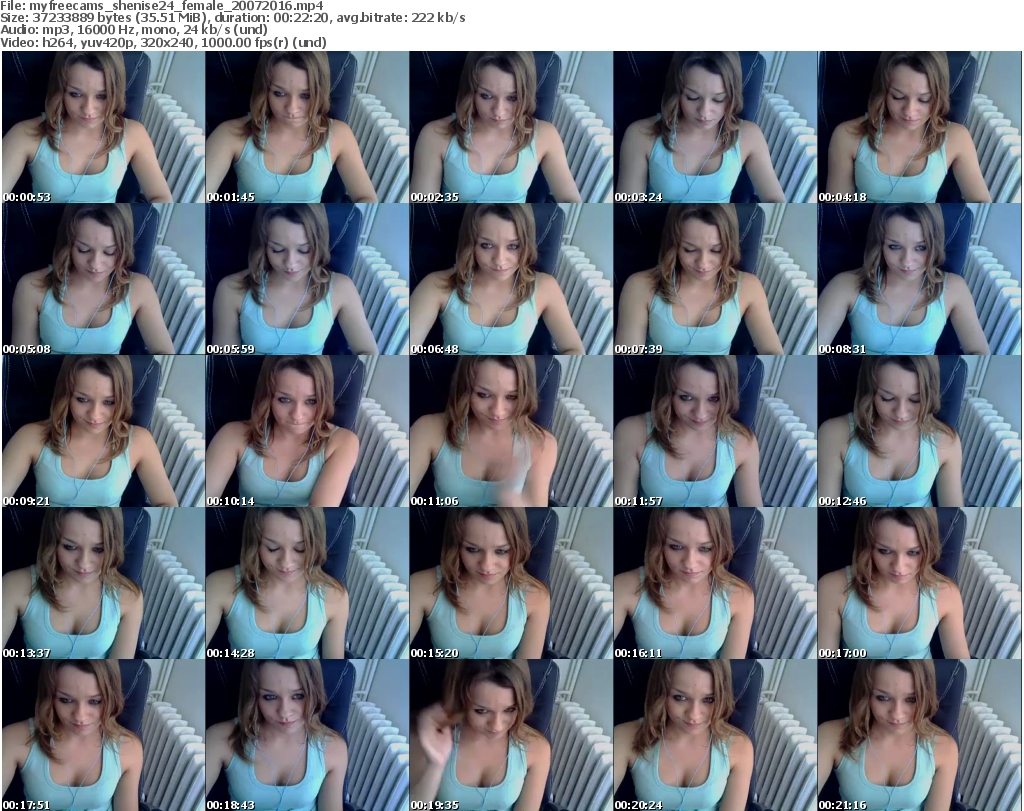1024x811 pixels.
Task: Choose the frame labeled 00:17:00
Action: [919, 584]
